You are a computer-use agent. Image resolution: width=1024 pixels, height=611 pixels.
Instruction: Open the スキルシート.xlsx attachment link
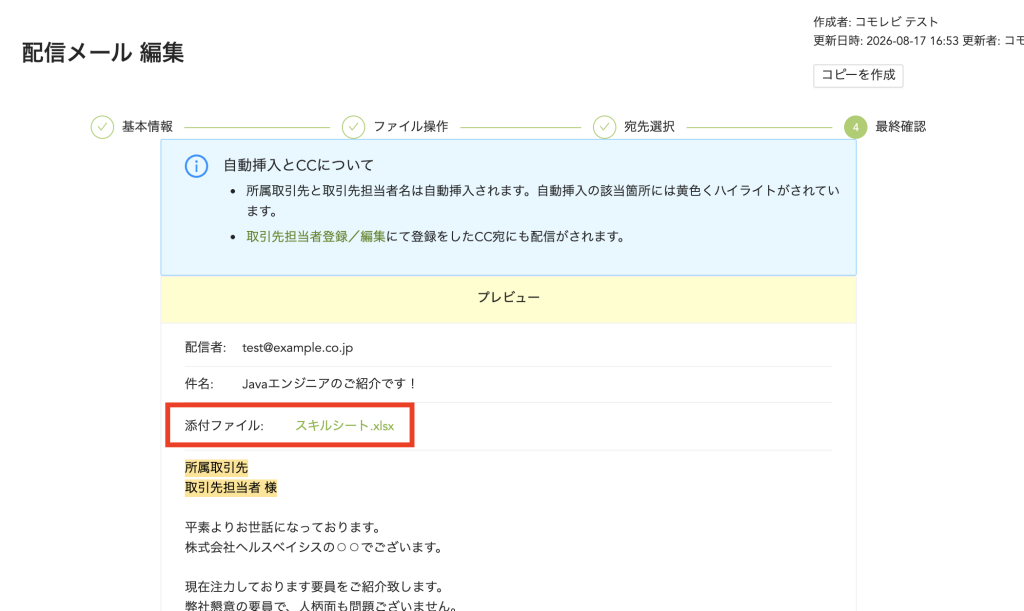[x=345, y=426]
